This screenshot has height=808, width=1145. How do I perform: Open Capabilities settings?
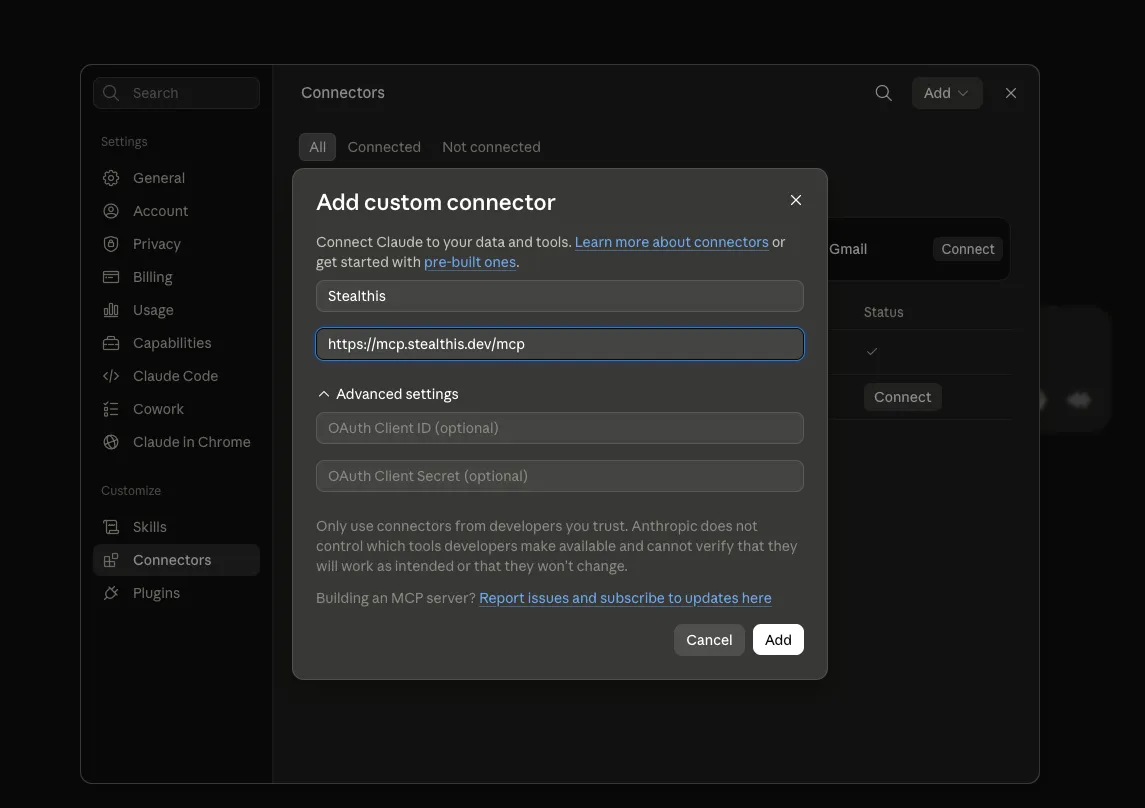(176, 343)
